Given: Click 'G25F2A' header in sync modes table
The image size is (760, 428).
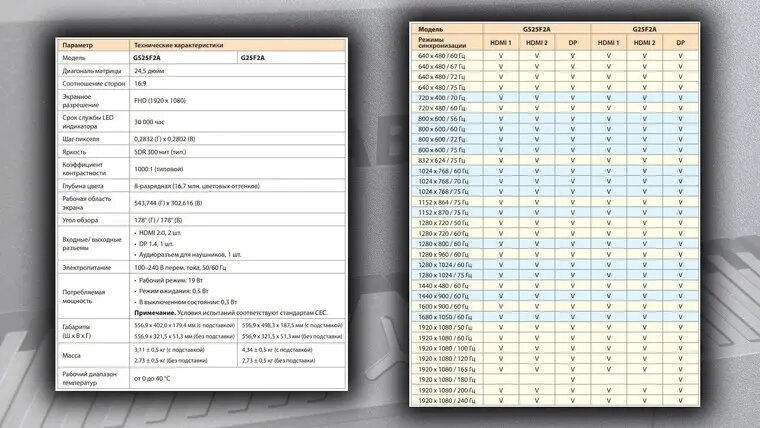Looking at the screenshot, I should coord(645,29).
